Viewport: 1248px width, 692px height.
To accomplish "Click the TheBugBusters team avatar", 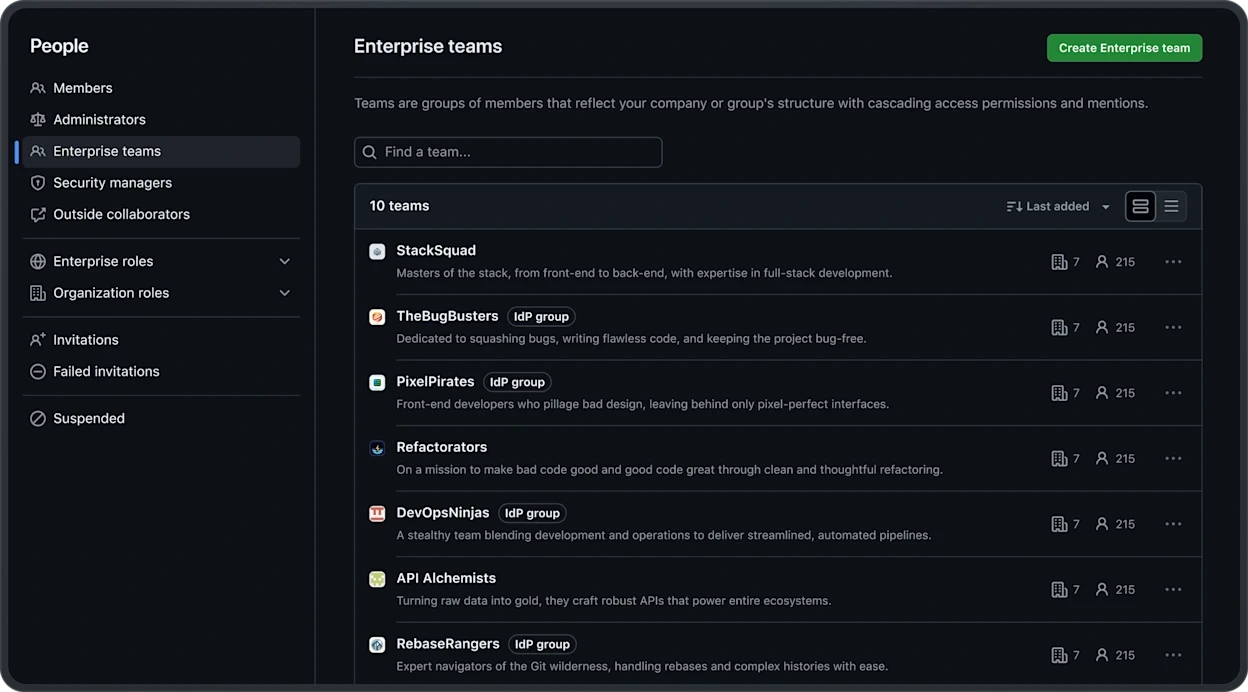I will point(377,317).
